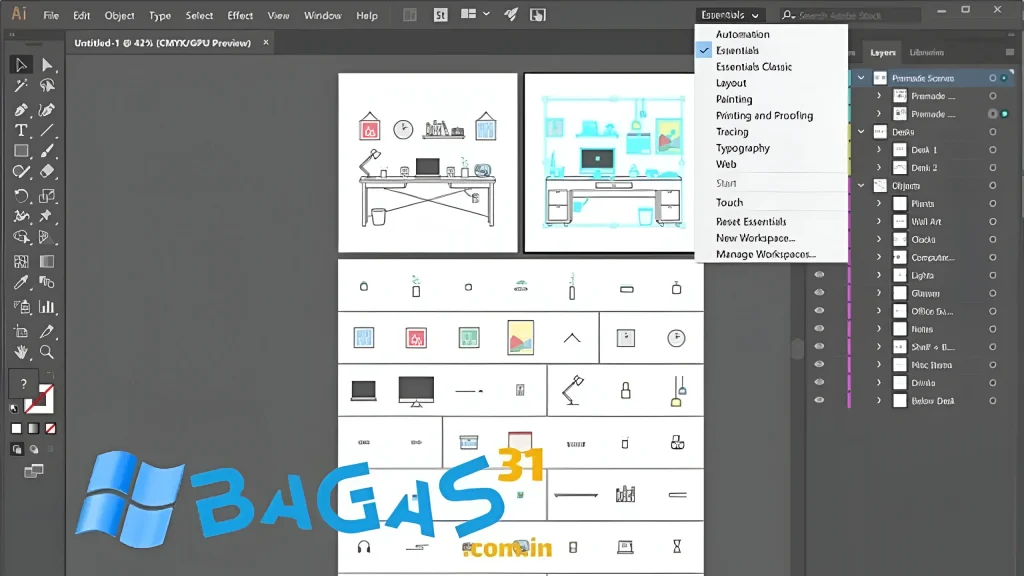Select the Eyedropper tool
The height and width of the screenshot is (576, 1024).
pyautogui.click(x=21, y=282)
